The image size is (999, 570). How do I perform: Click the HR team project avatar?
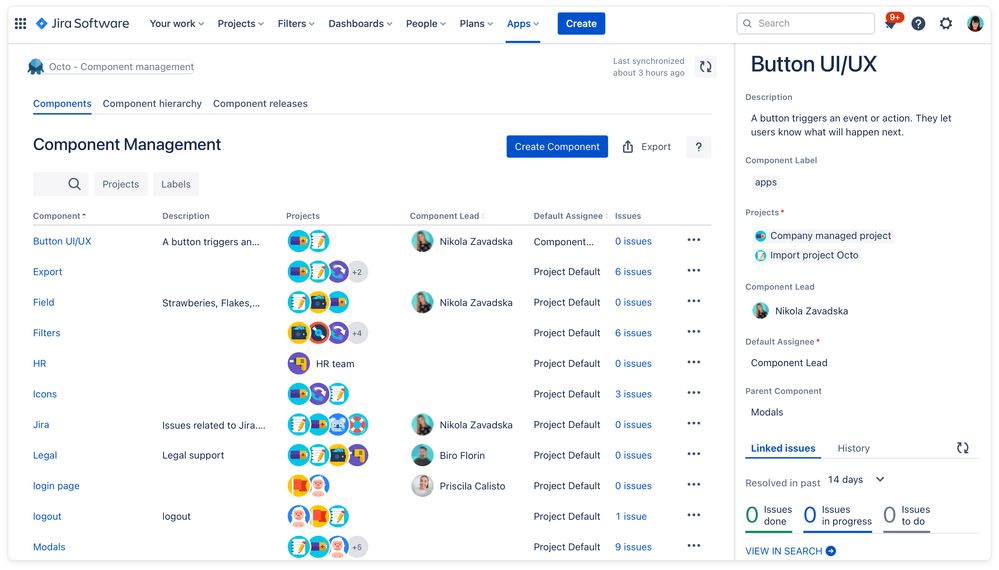(299, 363)
